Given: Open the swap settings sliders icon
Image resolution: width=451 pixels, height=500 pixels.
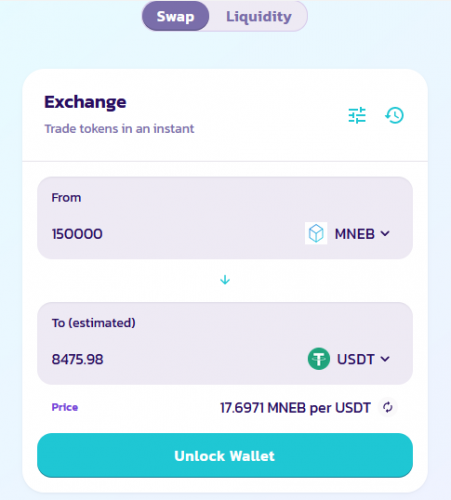Looking at the screenshot, I should (x=357, y=115).
